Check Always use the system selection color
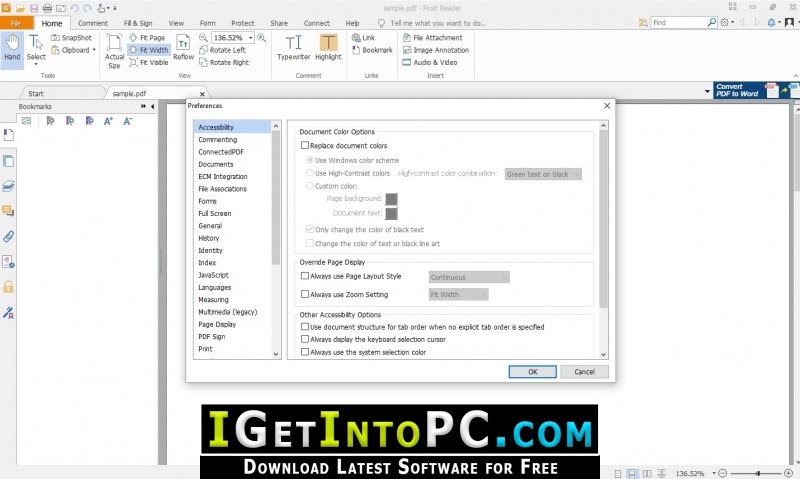800x479 pixels. click(305, 352)
